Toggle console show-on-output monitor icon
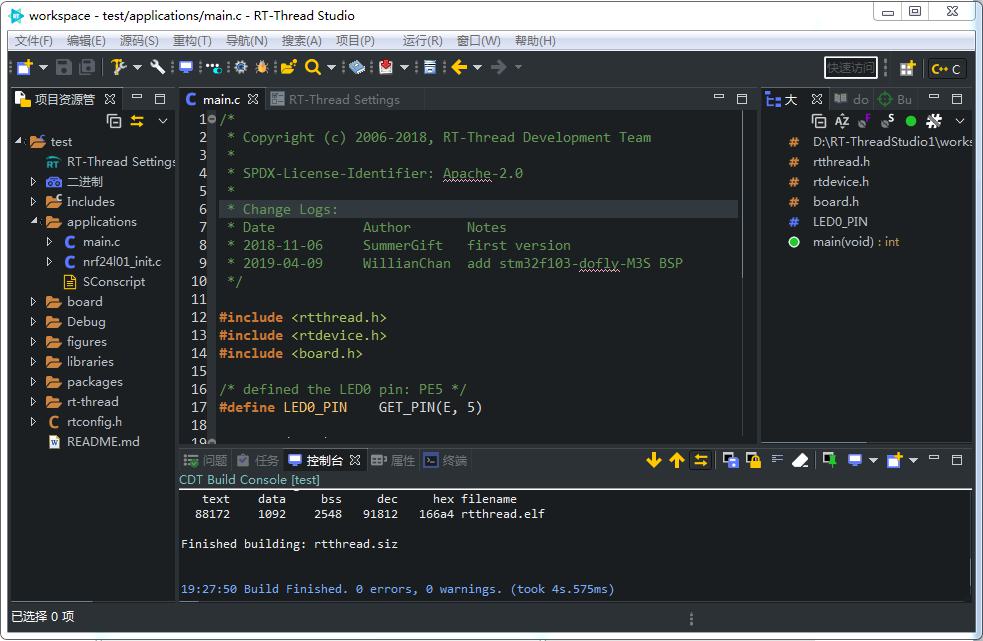The height and width of the screenshot is (641, 983). tap(855, 460)
